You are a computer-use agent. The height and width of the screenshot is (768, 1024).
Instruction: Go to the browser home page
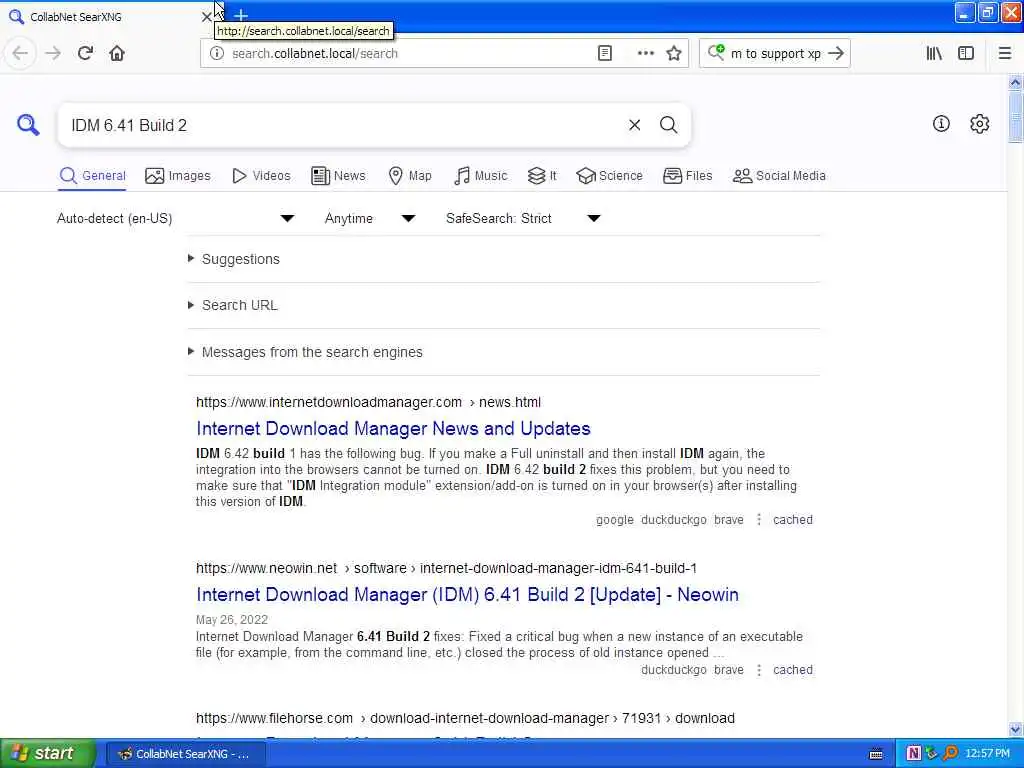(117, 53)
